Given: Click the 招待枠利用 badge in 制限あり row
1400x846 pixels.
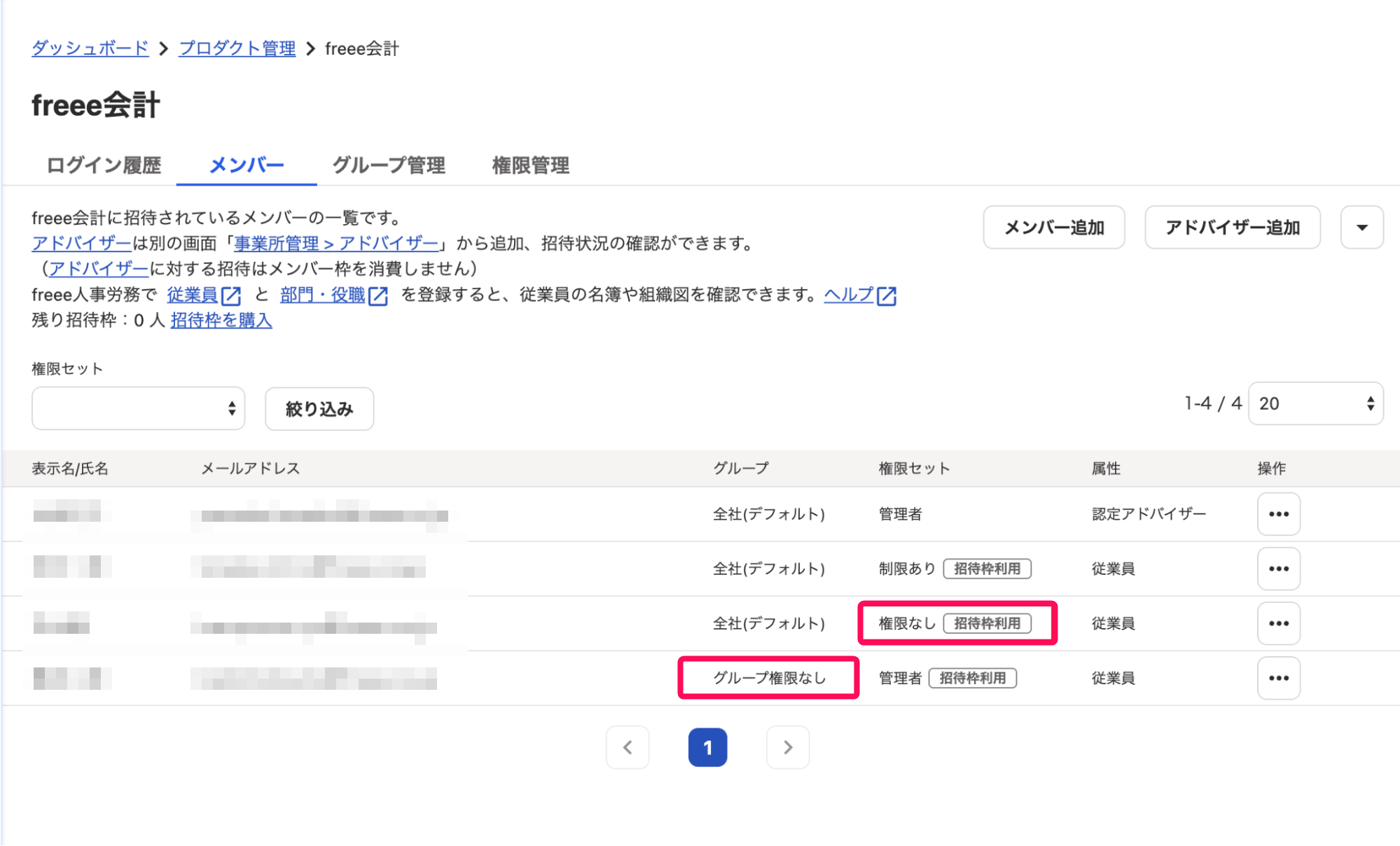Looking at the screenshot, I should (987, 569).
